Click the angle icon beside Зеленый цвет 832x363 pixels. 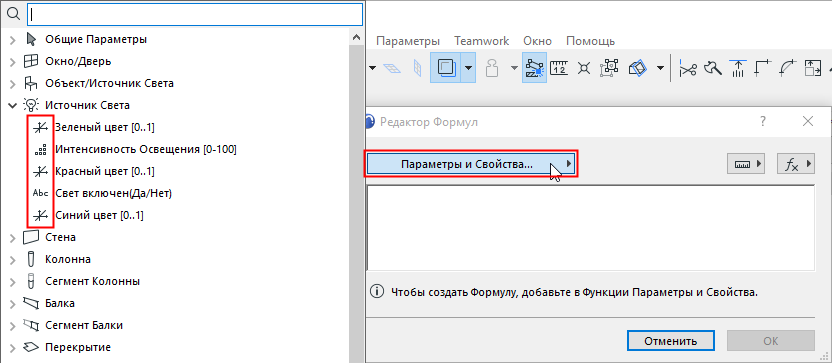tap(40, 127)
